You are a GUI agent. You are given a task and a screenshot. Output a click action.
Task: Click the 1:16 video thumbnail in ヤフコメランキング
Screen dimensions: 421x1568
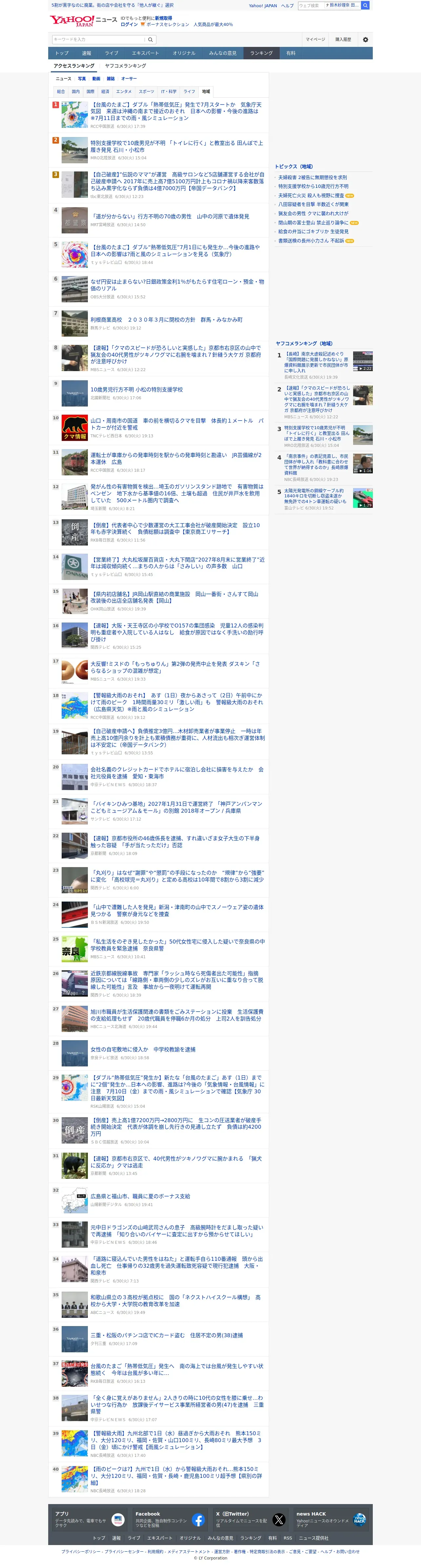(363, 463)
